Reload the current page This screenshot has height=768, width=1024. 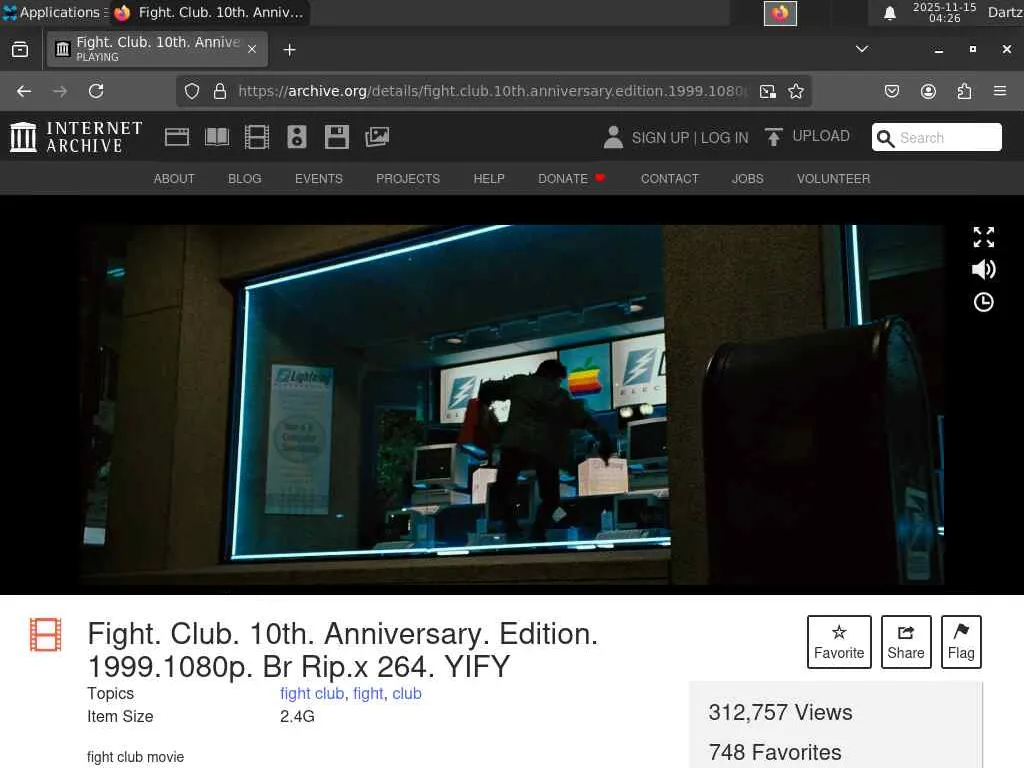(x=96, y=91)
